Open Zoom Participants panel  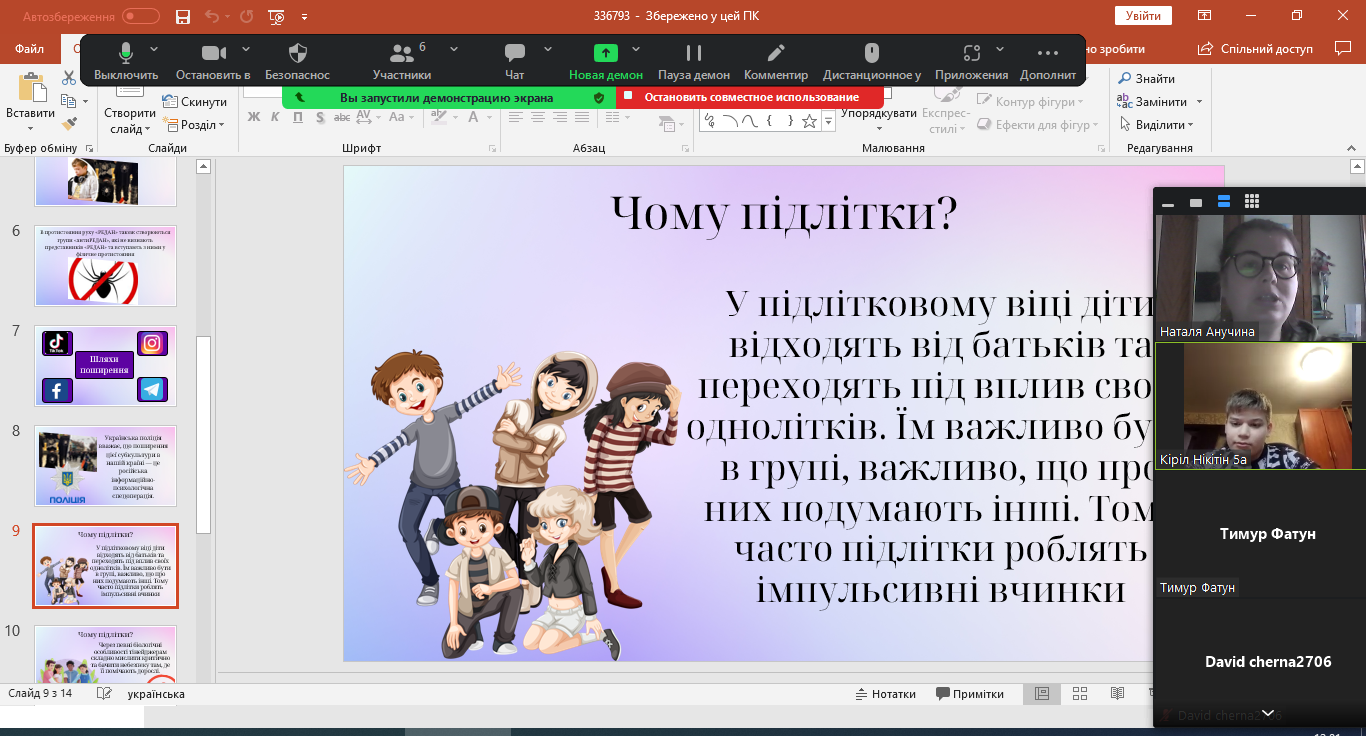(x=402, y=62)
